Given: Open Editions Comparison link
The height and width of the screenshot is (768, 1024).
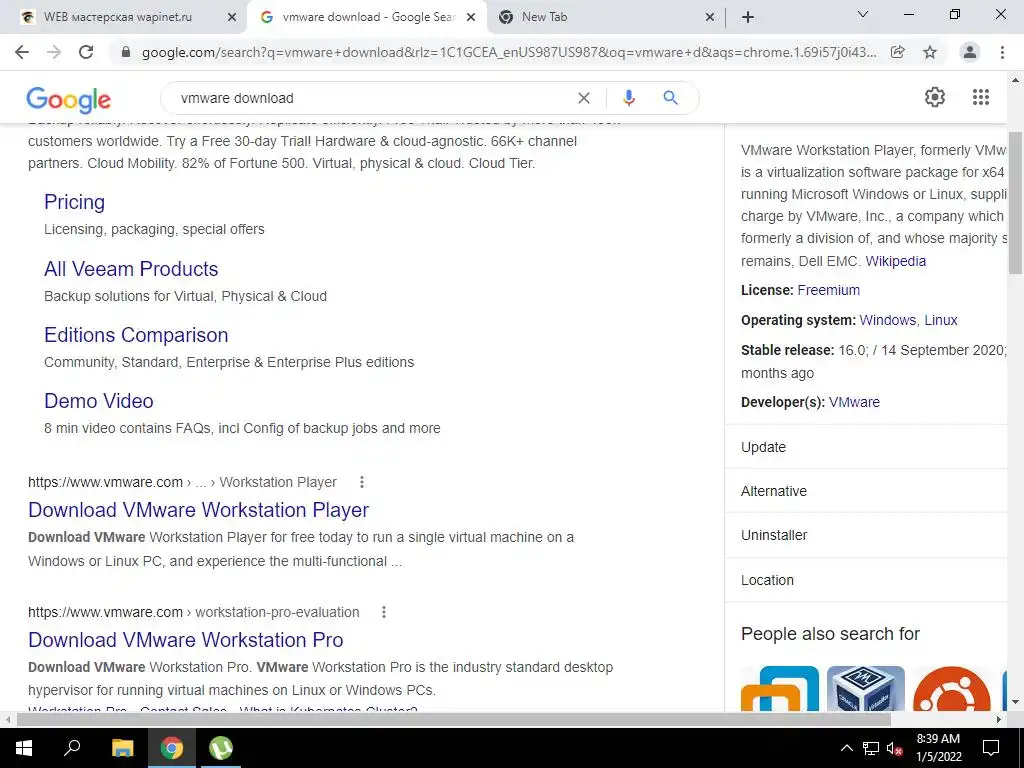Looking at the screenshot, I should coord(136,334).
